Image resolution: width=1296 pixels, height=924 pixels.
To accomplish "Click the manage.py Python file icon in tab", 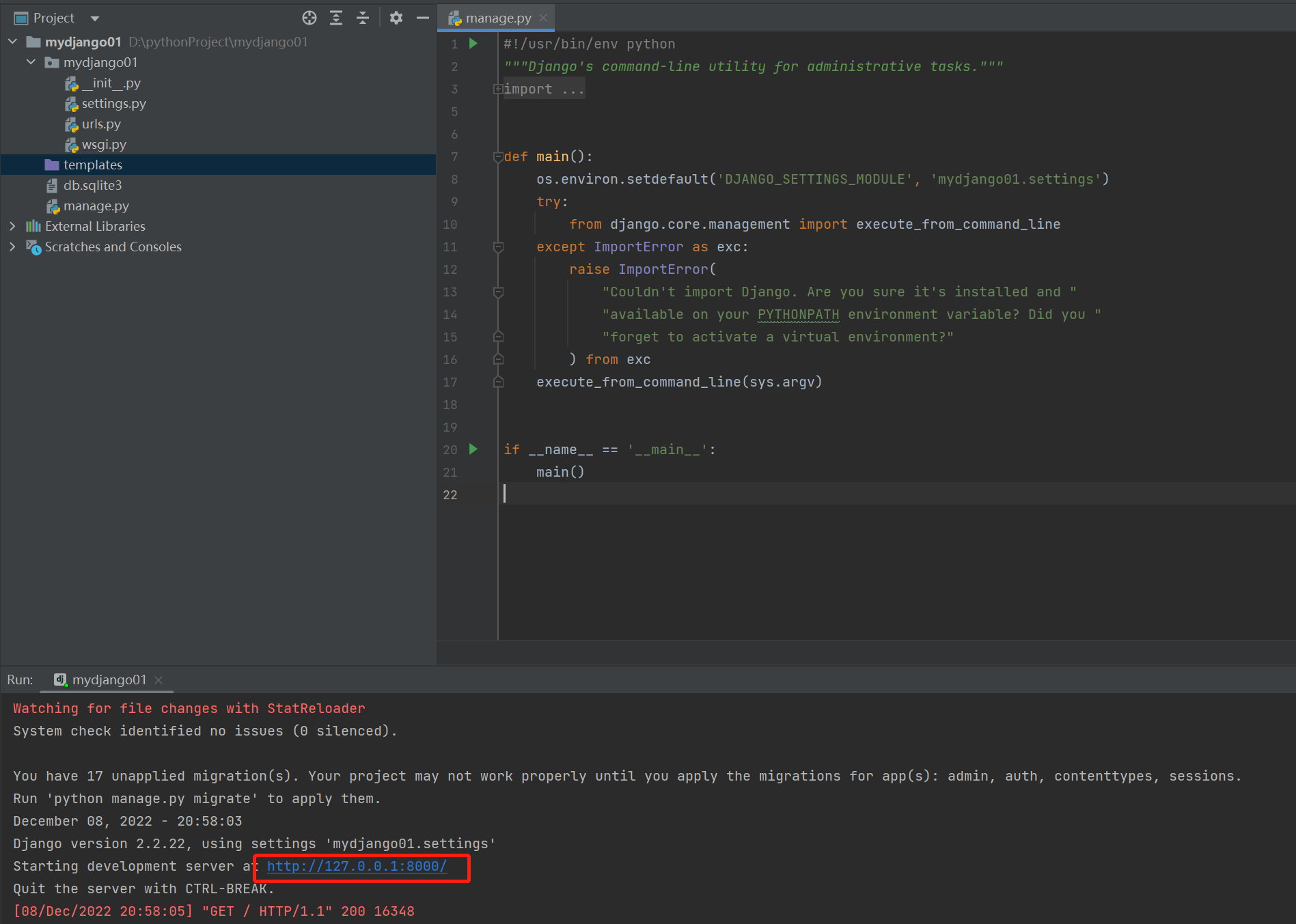I will [x=455, y=18].
